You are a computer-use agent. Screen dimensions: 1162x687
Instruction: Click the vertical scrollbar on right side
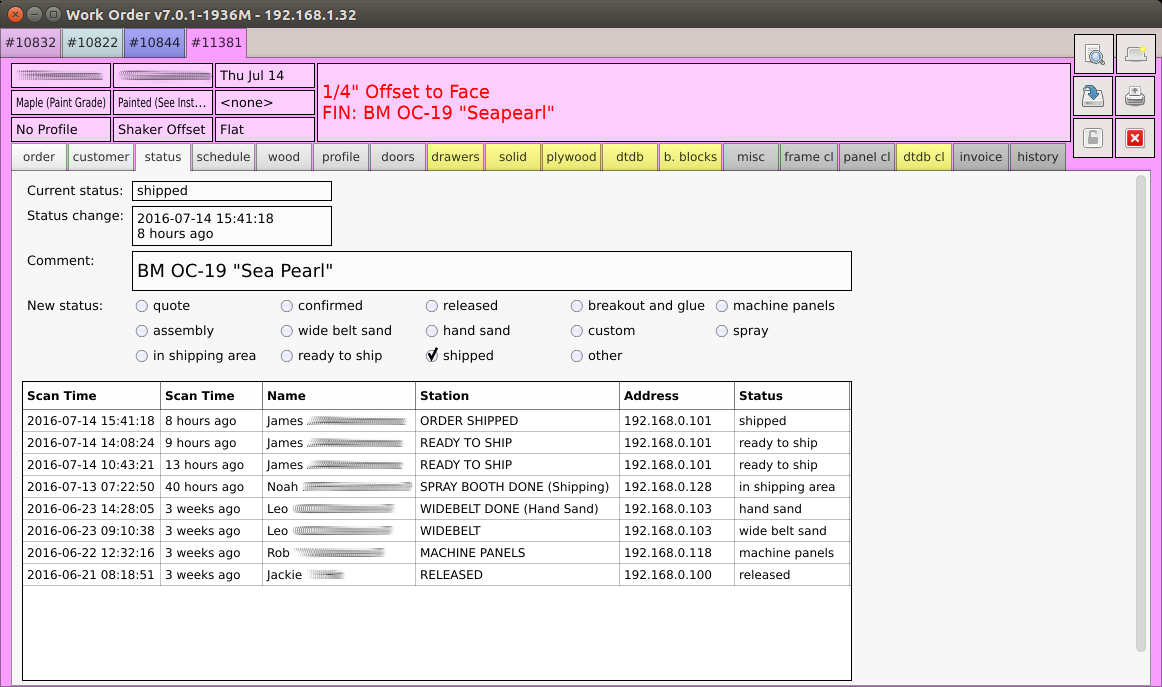tap(1141, 412)
